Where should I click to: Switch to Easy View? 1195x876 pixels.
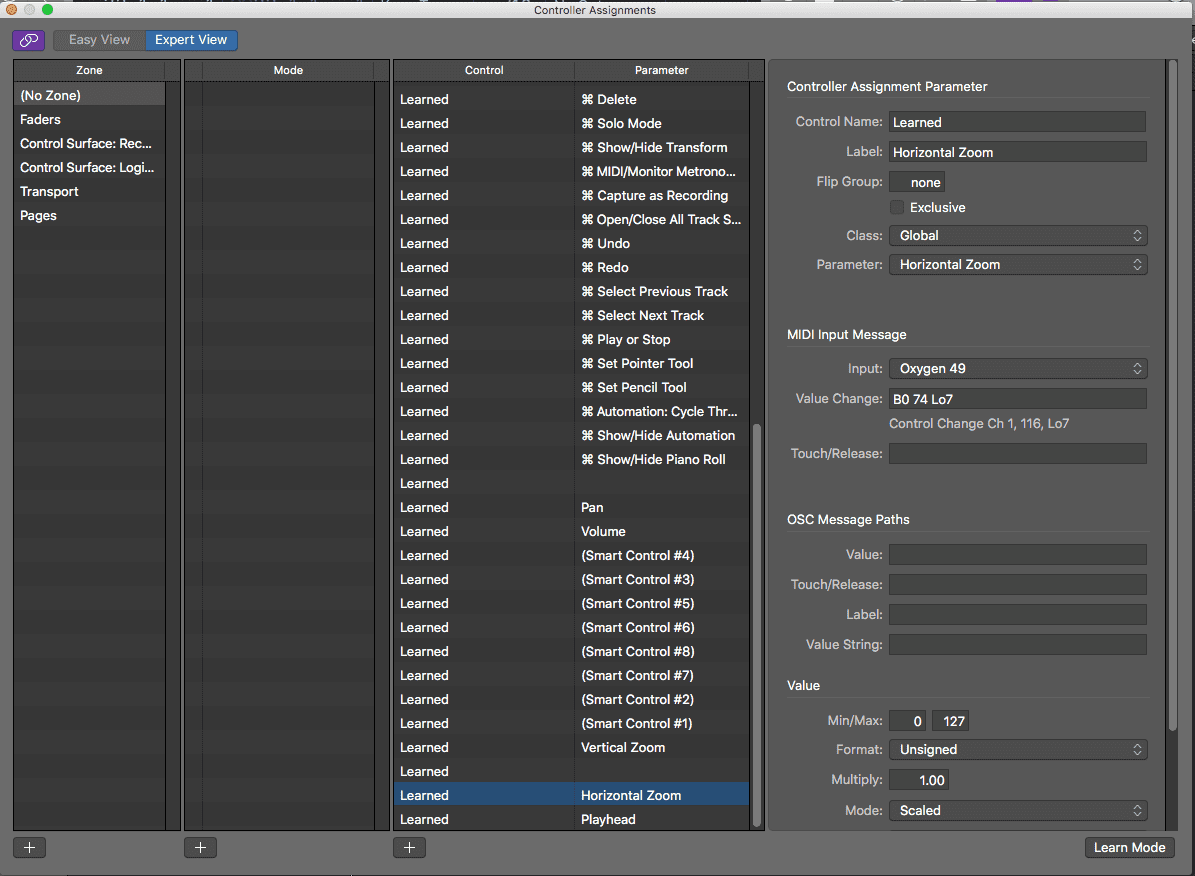pyautogui.click(x=99, y=40)
